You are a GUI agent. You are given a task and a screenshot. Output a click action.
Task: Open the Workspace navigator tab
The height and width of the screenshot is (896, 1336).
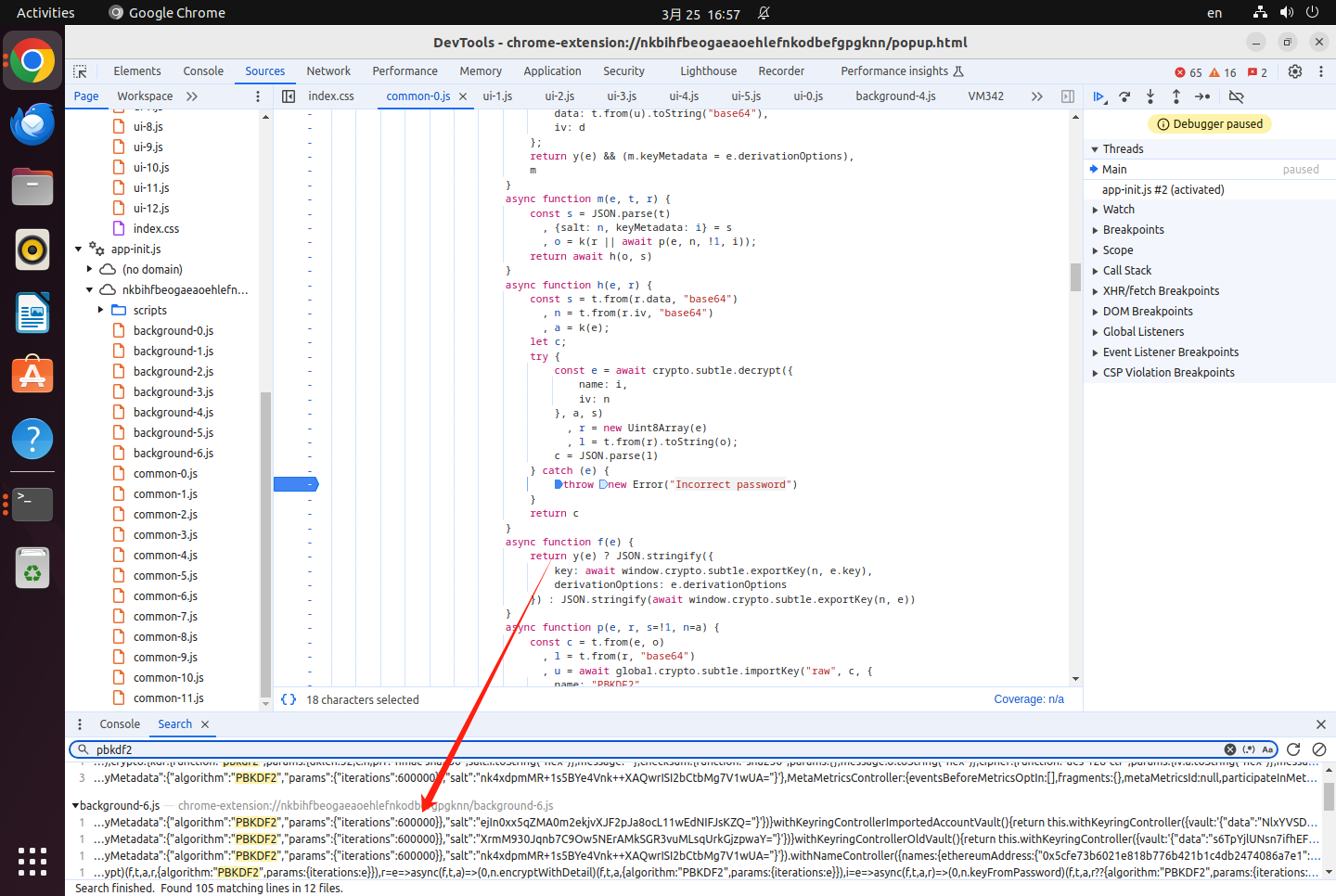[x=145, y=96]
